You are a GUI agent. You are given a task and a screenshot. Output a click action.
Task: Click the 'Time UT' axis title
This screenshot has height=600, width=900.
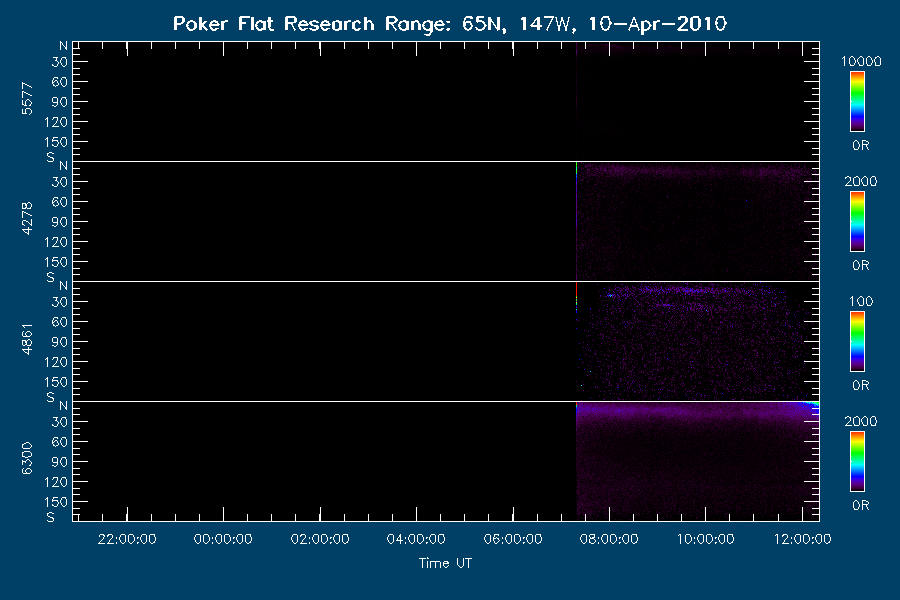coord(445,563)
